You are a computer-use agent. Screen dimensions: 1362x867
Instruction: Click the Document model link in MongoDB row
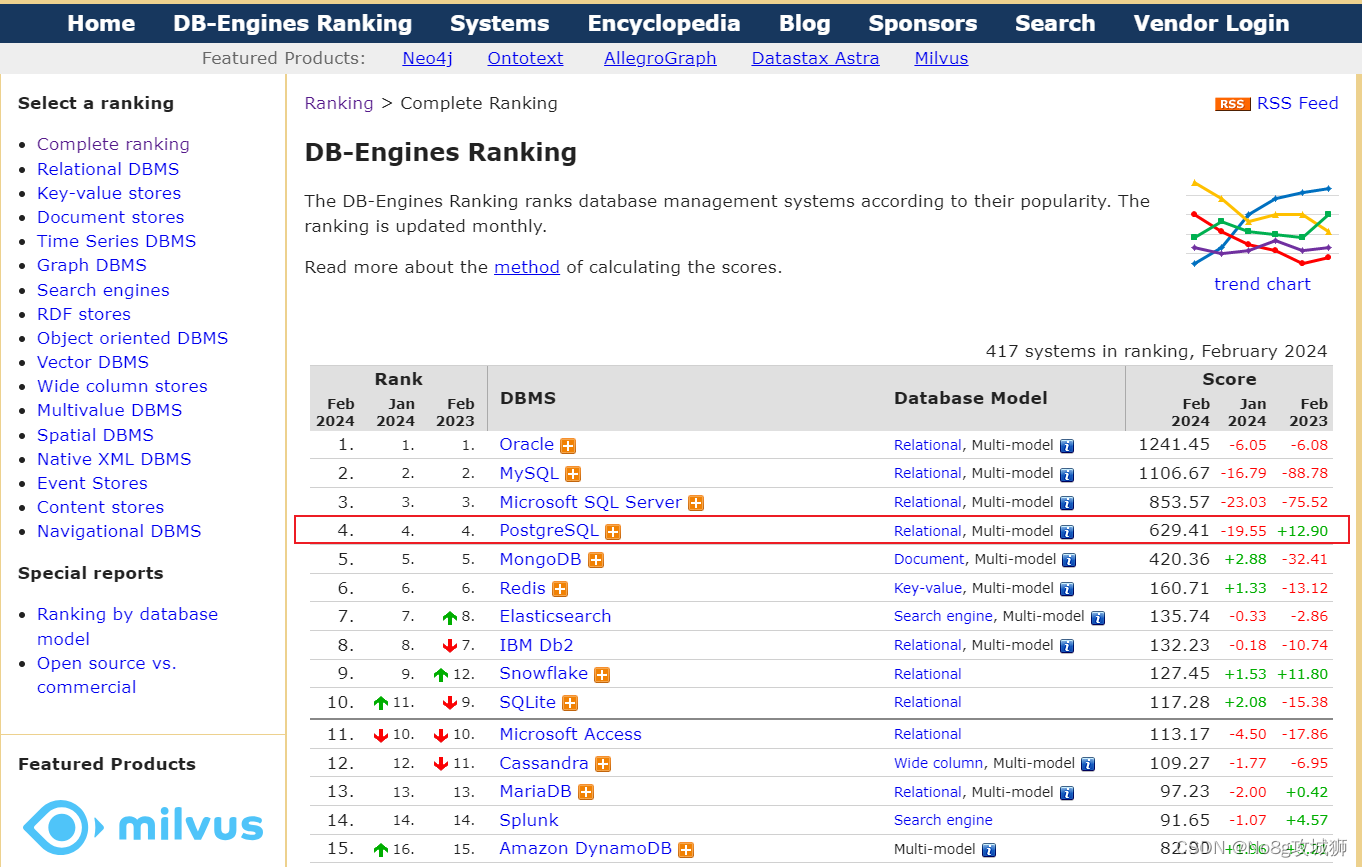[x=929, y=559]
